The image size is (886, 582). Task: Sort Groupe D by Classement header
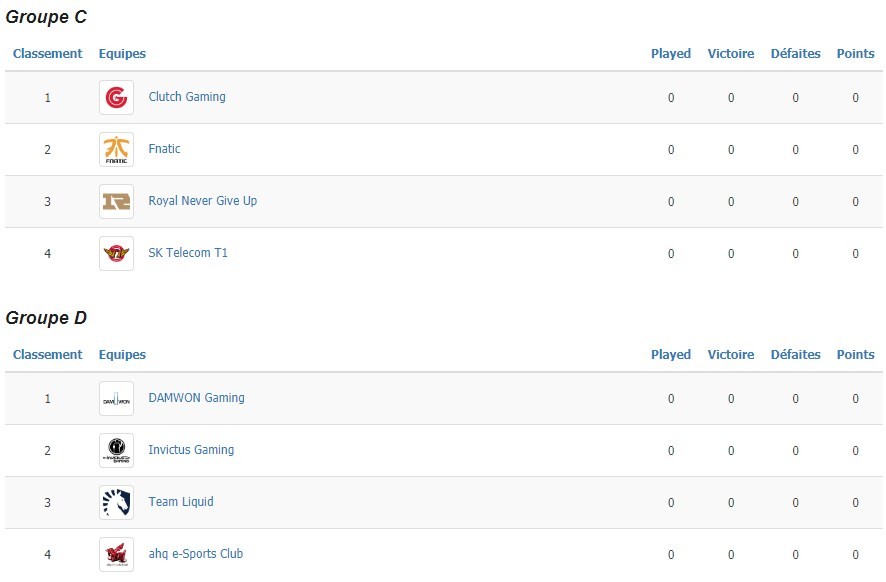[x=47, y=355]
